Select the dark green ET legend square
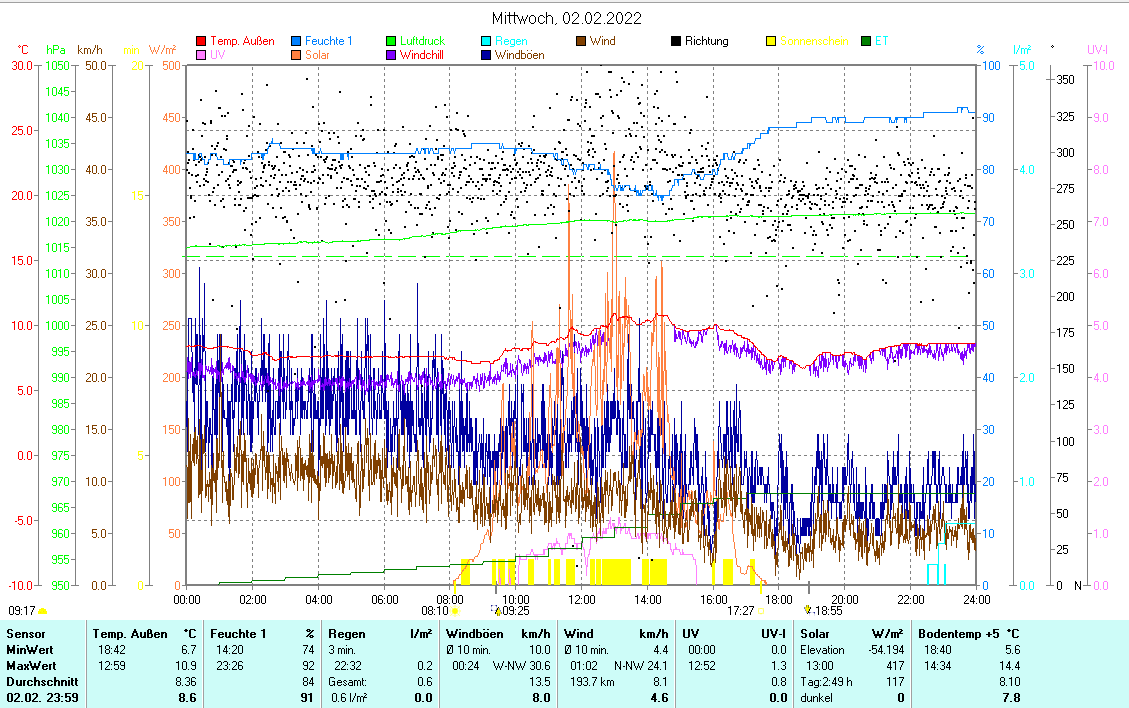This screenshot has width=1129, height=708. coord(866,42)
